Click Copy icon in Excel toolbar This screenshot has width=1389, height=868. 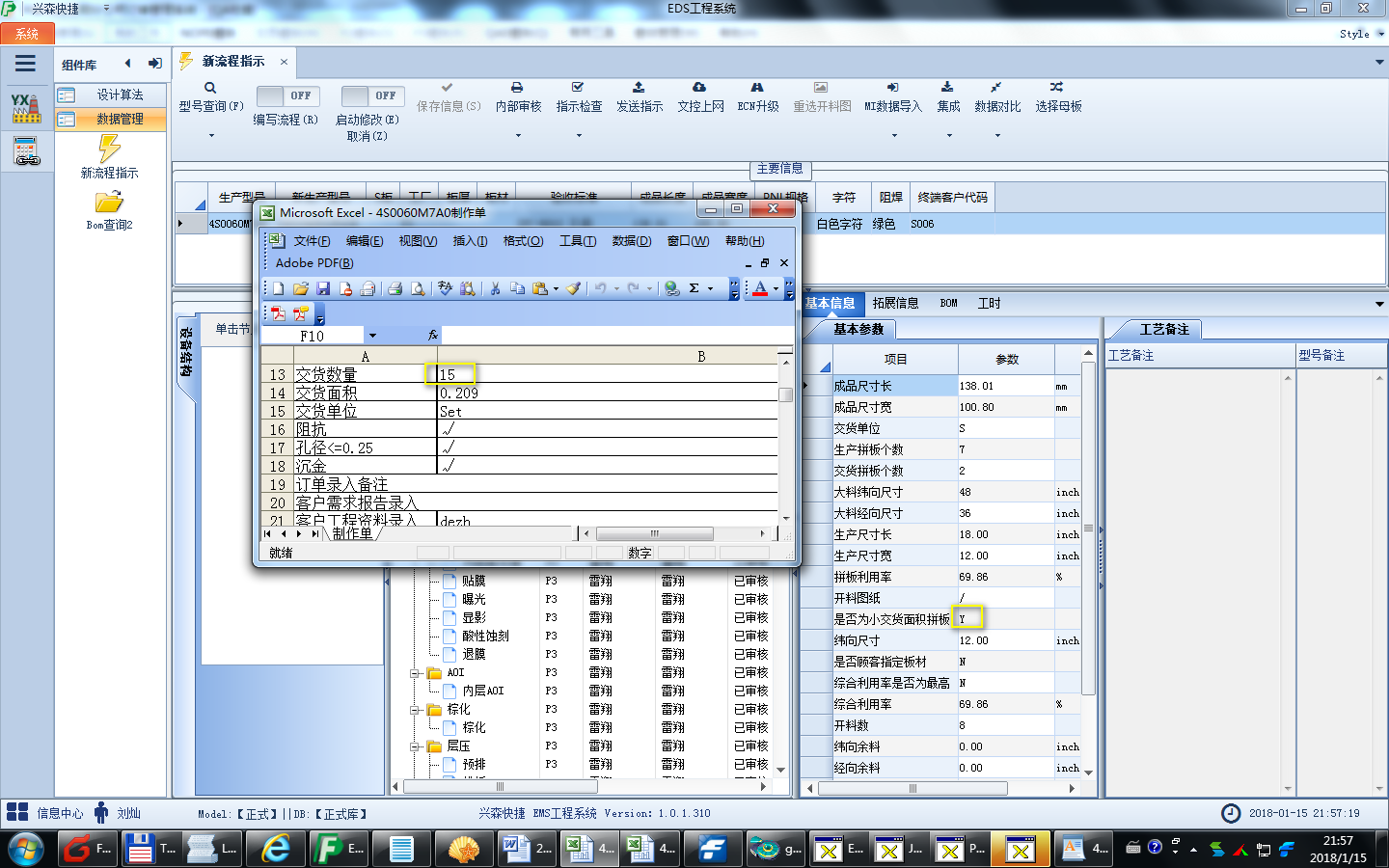[x=517, y=288]
